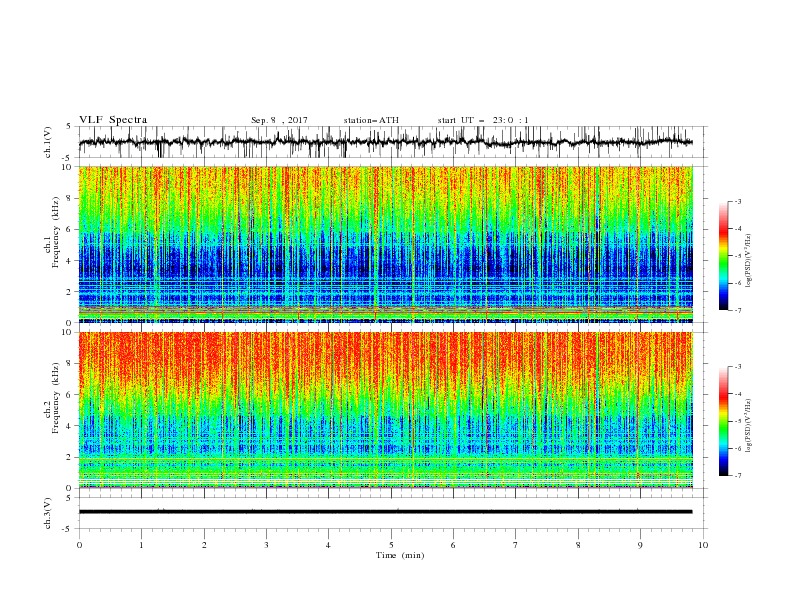The width and height of the screenshot is (792, 612).
Task: Click time axis tick label "4"
Action: coord(328,545)
